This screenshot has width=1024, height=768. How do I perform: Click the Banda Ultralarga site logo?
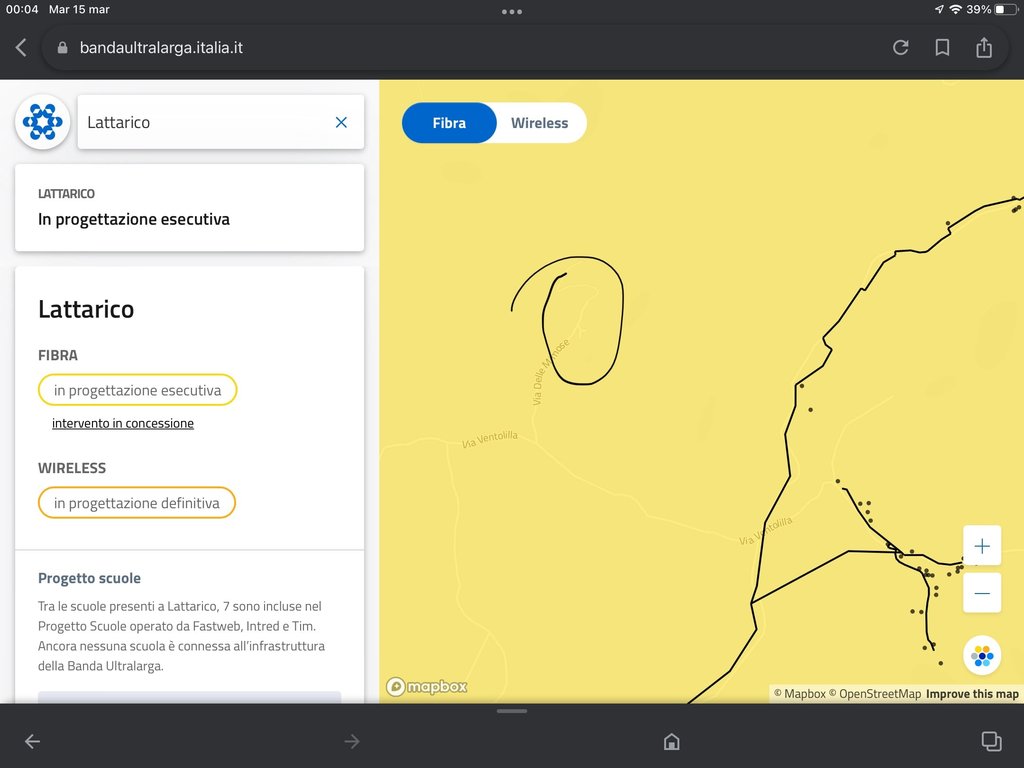pyautogui.click(x=42, y=122)
